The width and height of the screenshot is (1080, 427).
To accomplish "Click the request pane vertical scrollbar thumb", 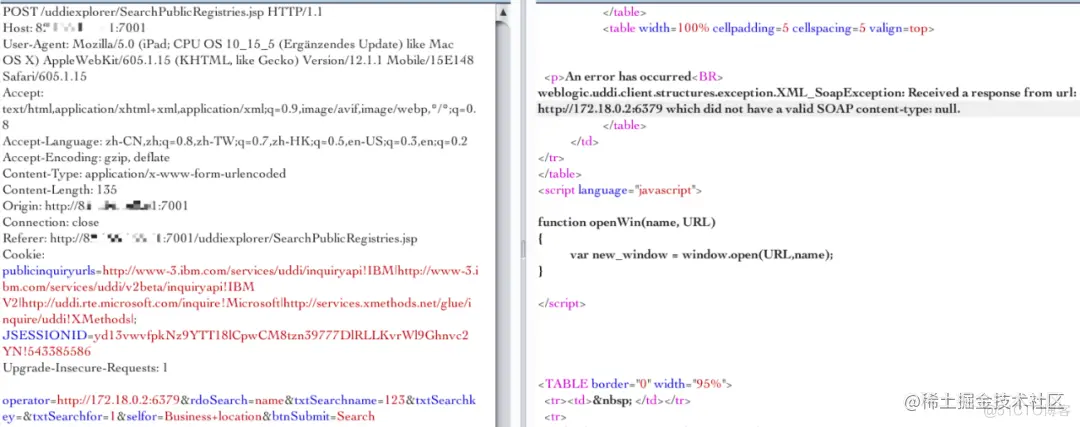I will pos(503,226).
